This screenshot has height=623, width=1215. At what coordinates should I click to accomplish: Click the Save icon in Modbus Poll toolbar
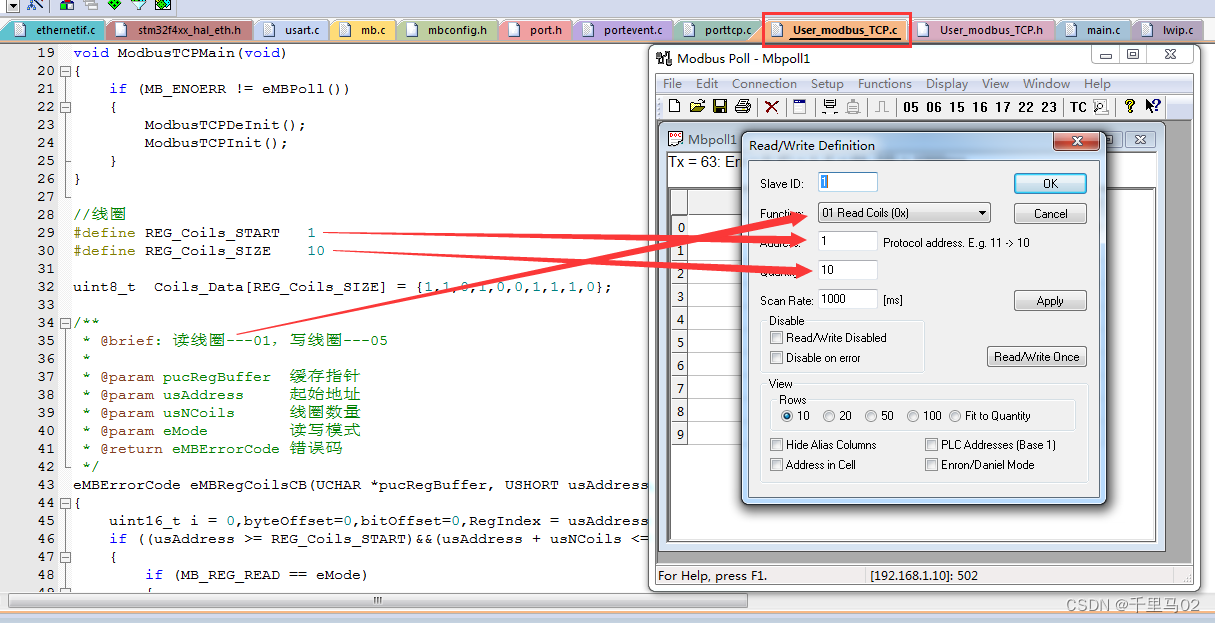[721, 107]
